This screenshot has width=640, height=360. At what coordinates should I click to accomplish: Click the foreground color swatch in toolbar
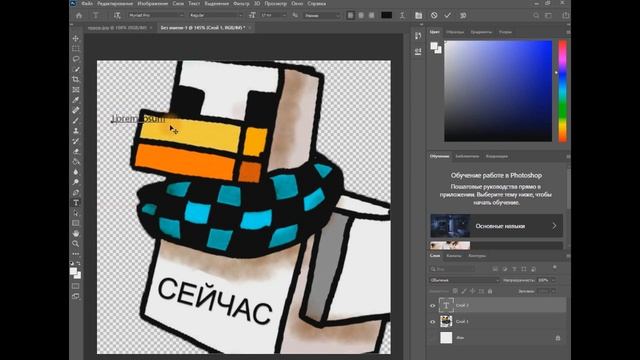click(x=73, y=271)
